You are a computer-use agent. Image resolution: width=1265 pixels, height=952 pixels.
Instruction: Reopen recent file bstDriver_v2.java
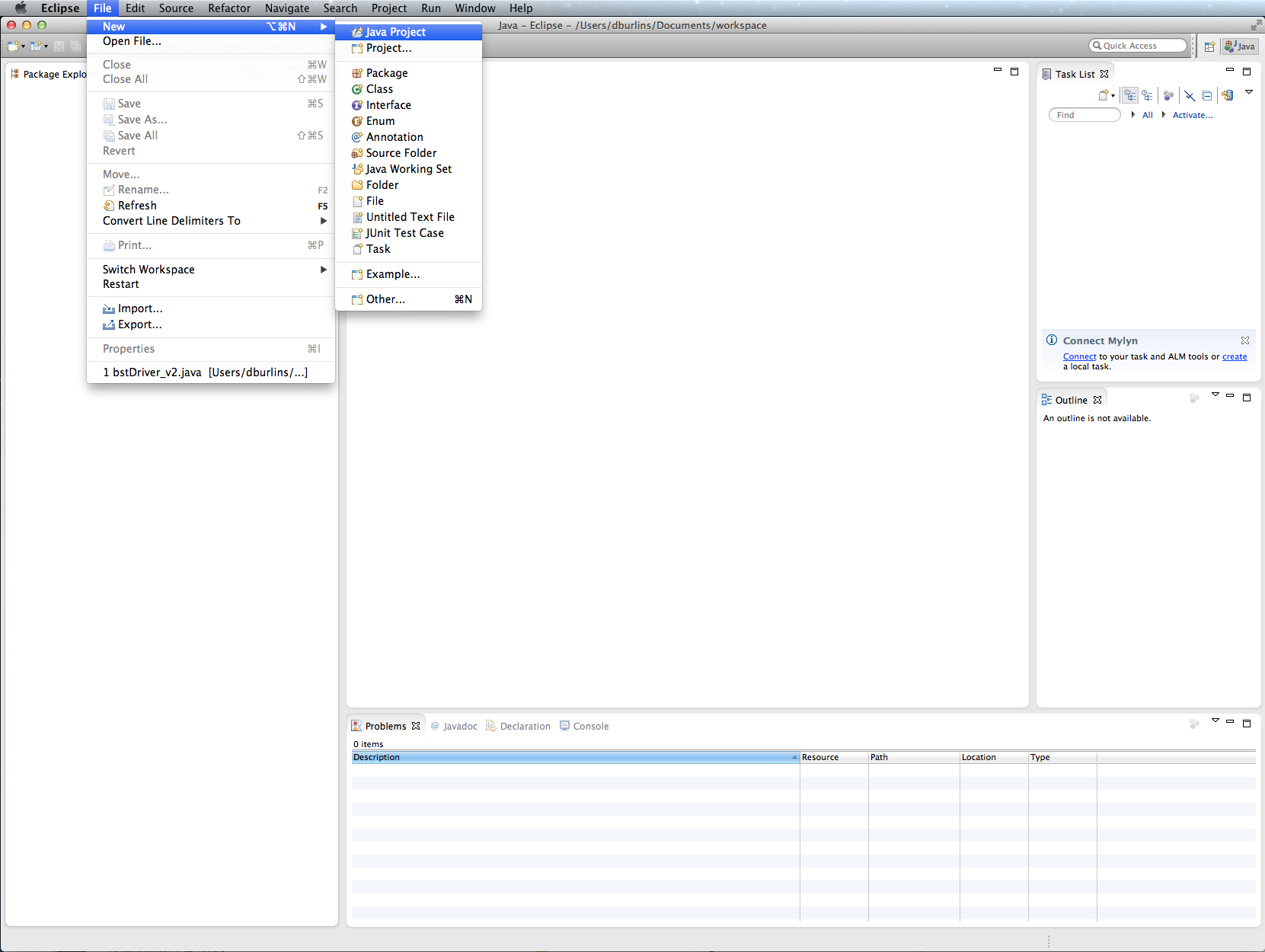[x=211, y=372]
